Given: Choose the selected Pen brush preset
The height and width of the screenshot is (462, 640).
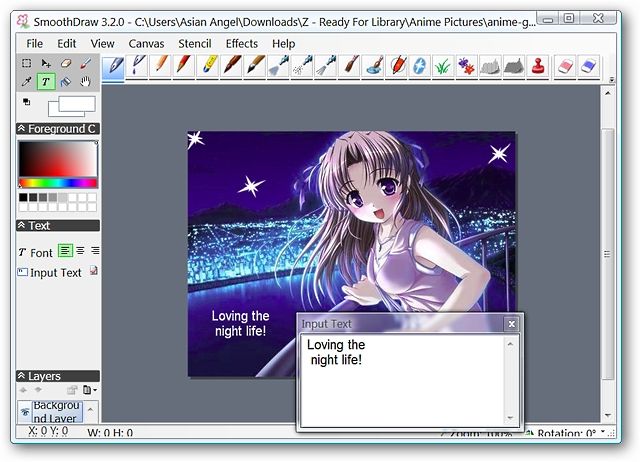Looking at the screenshot, I should point(113,67).
